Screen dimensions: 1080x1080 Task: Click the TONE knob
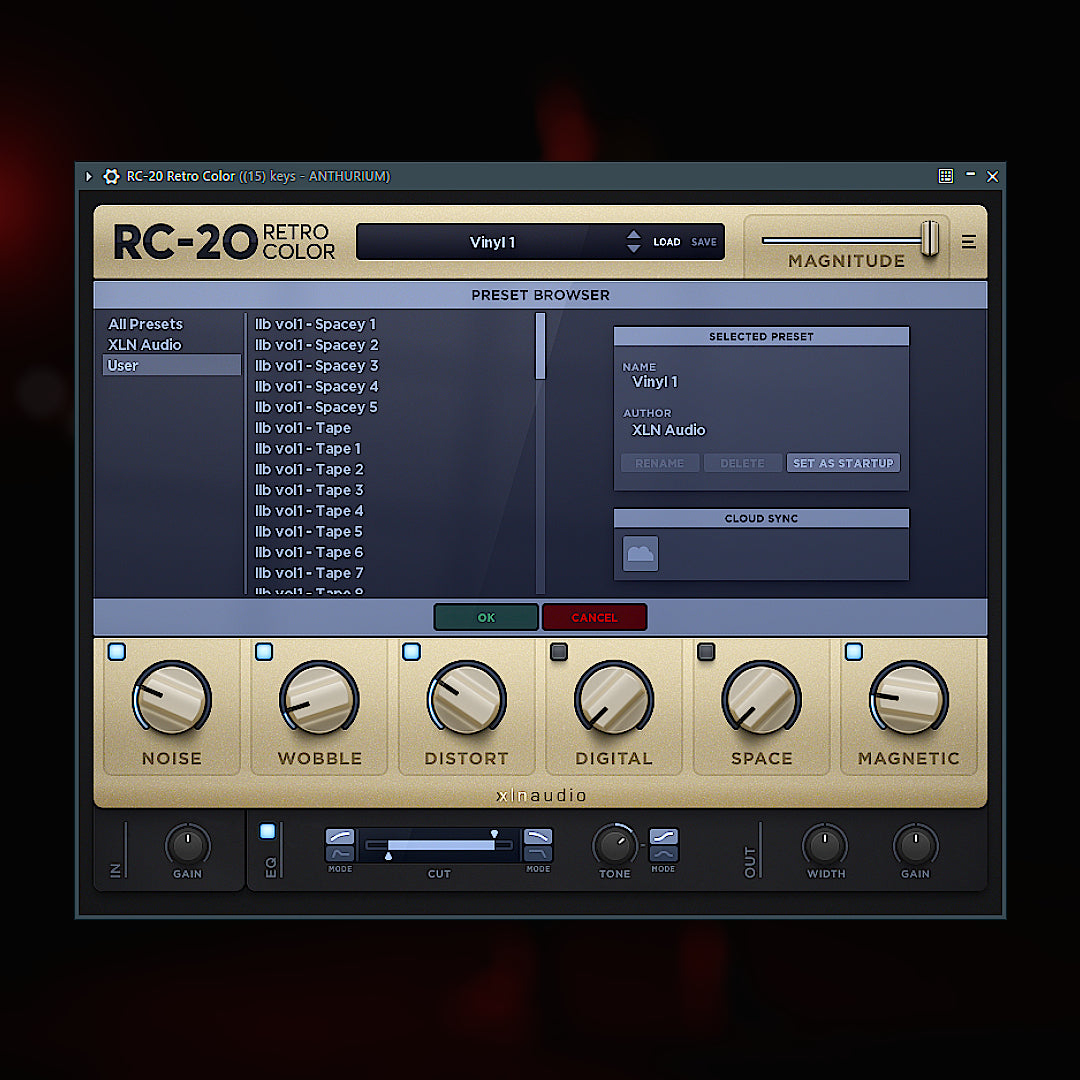coord(614,845)
